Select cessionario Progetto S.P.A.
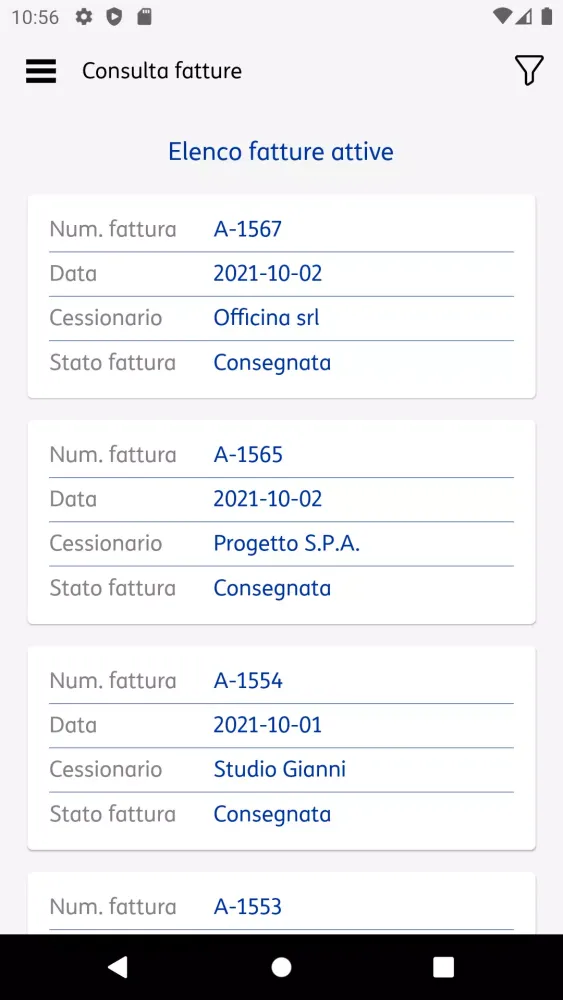The height and width of the screenshot is (1000, 563). (x=287, y=543)
